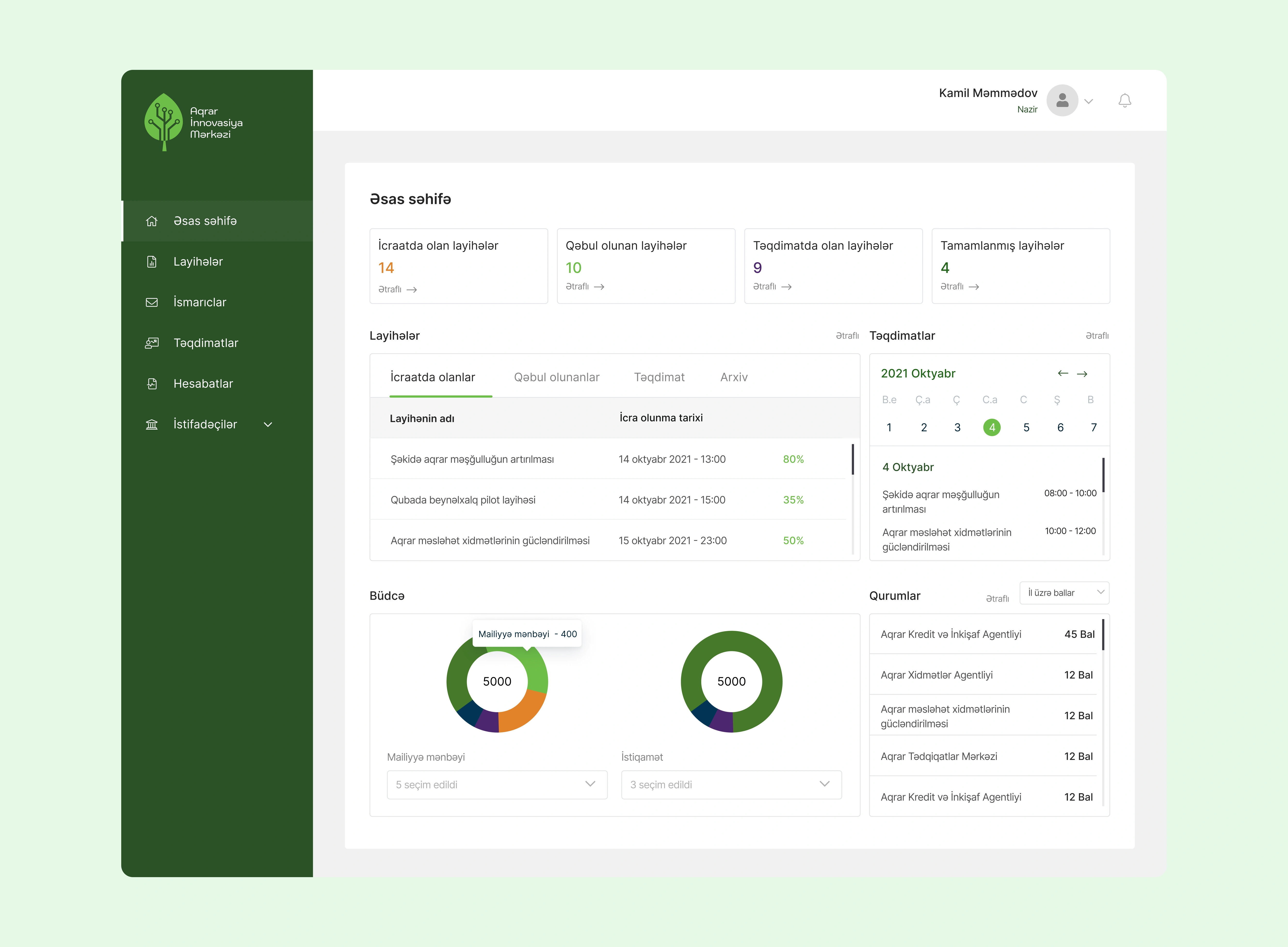Image resolution: width=1288 pixels, height=947 pixels.
Task: Select day 6 in the calendar
Action: (x=1060, y=428)
